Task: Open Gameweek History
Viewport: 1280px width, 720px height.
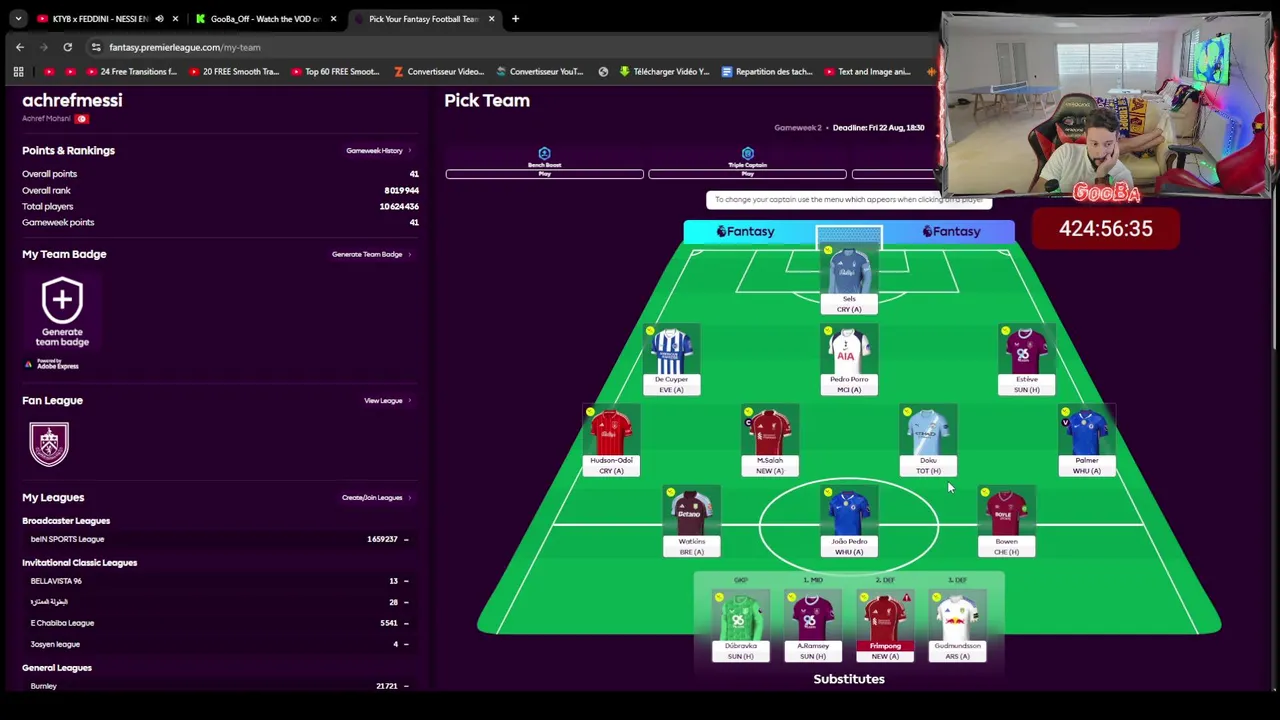Action: coord(378,151)
